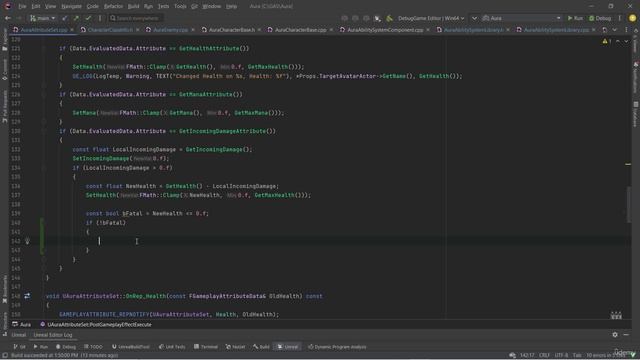The image size is (640, 360).
Task: Click line number 139 in the gutter
Action: [16, 213]
